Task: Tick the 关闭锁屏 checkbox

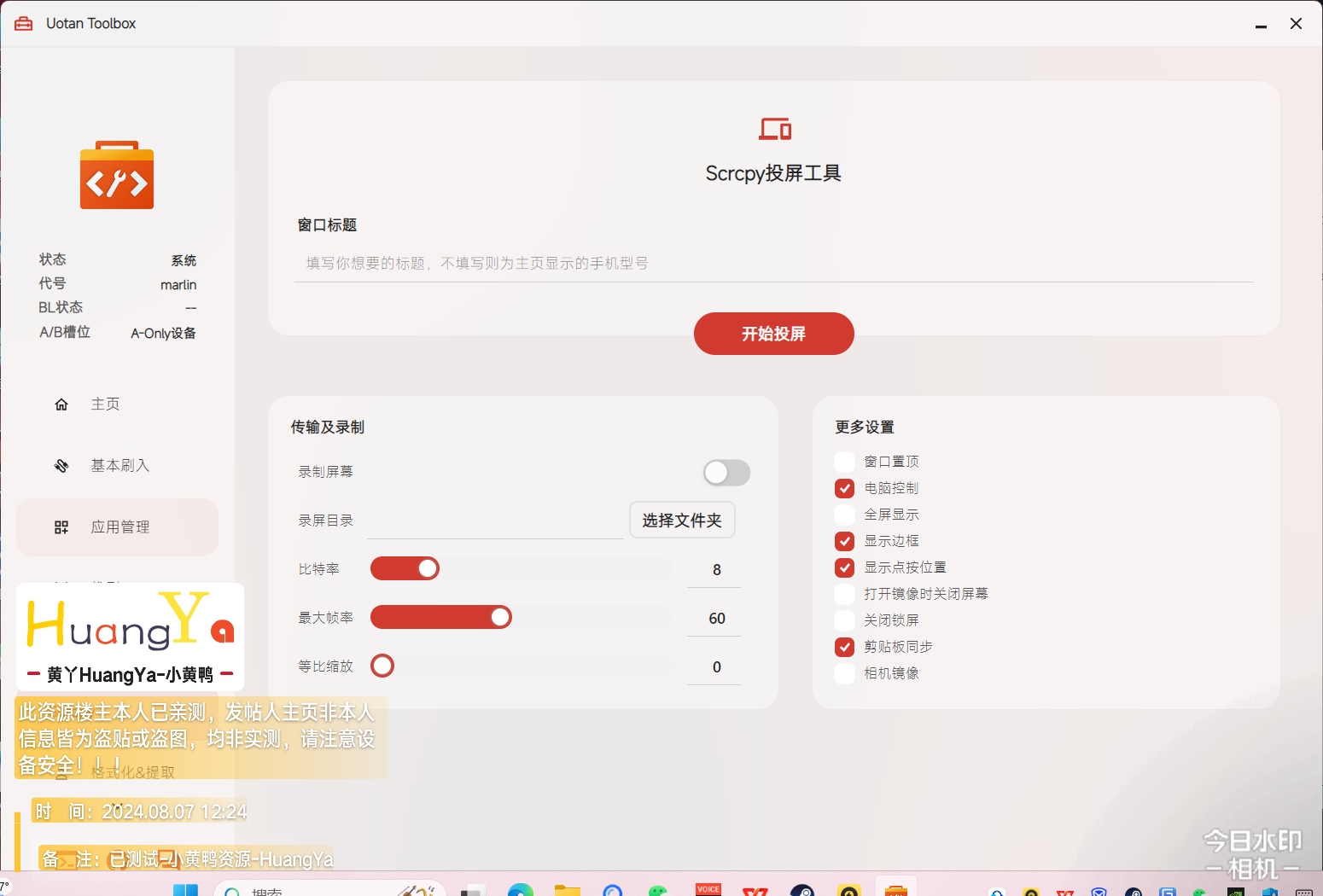Action: [x=844, y=620]
